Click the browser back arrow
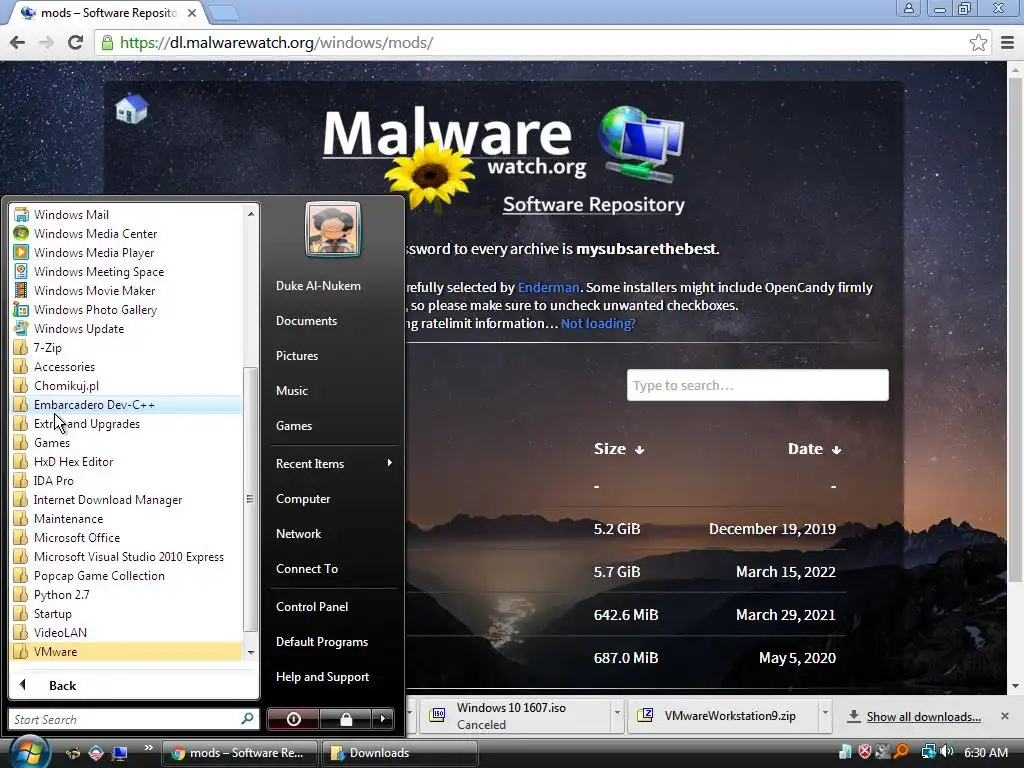 click(x=18, y=42)
